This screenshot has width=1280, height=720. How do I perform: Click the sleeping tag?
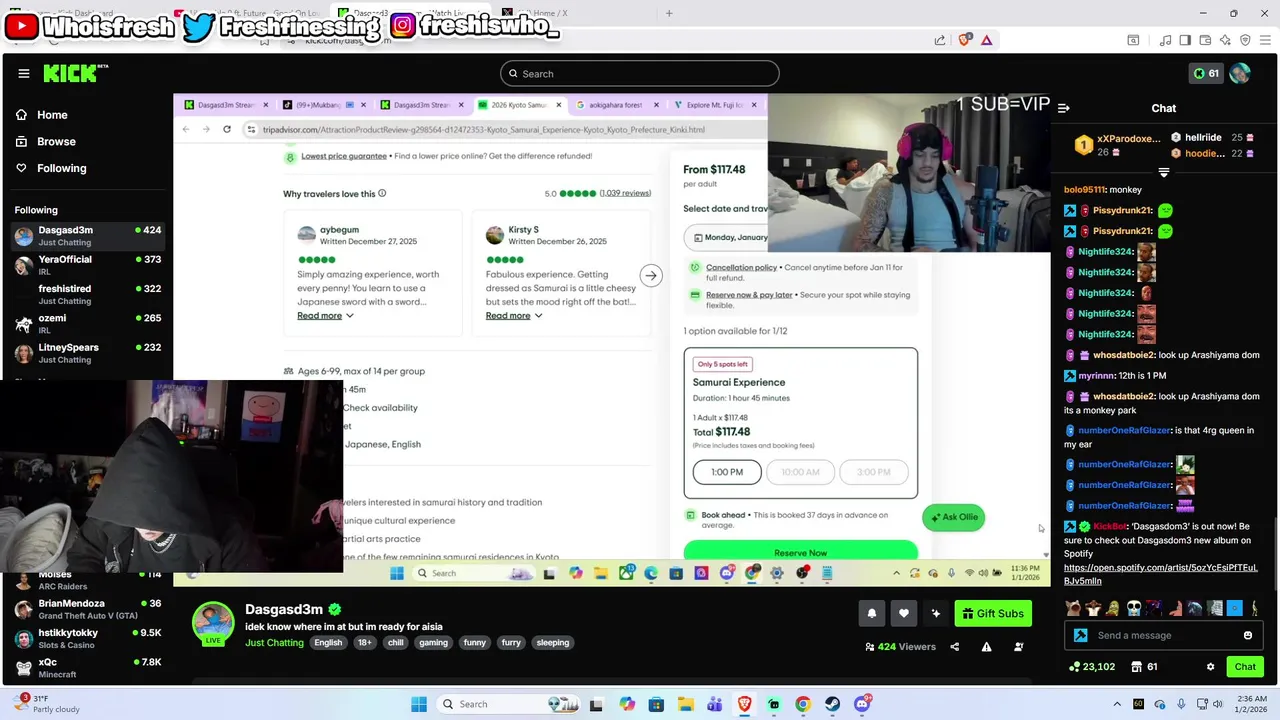552,643
